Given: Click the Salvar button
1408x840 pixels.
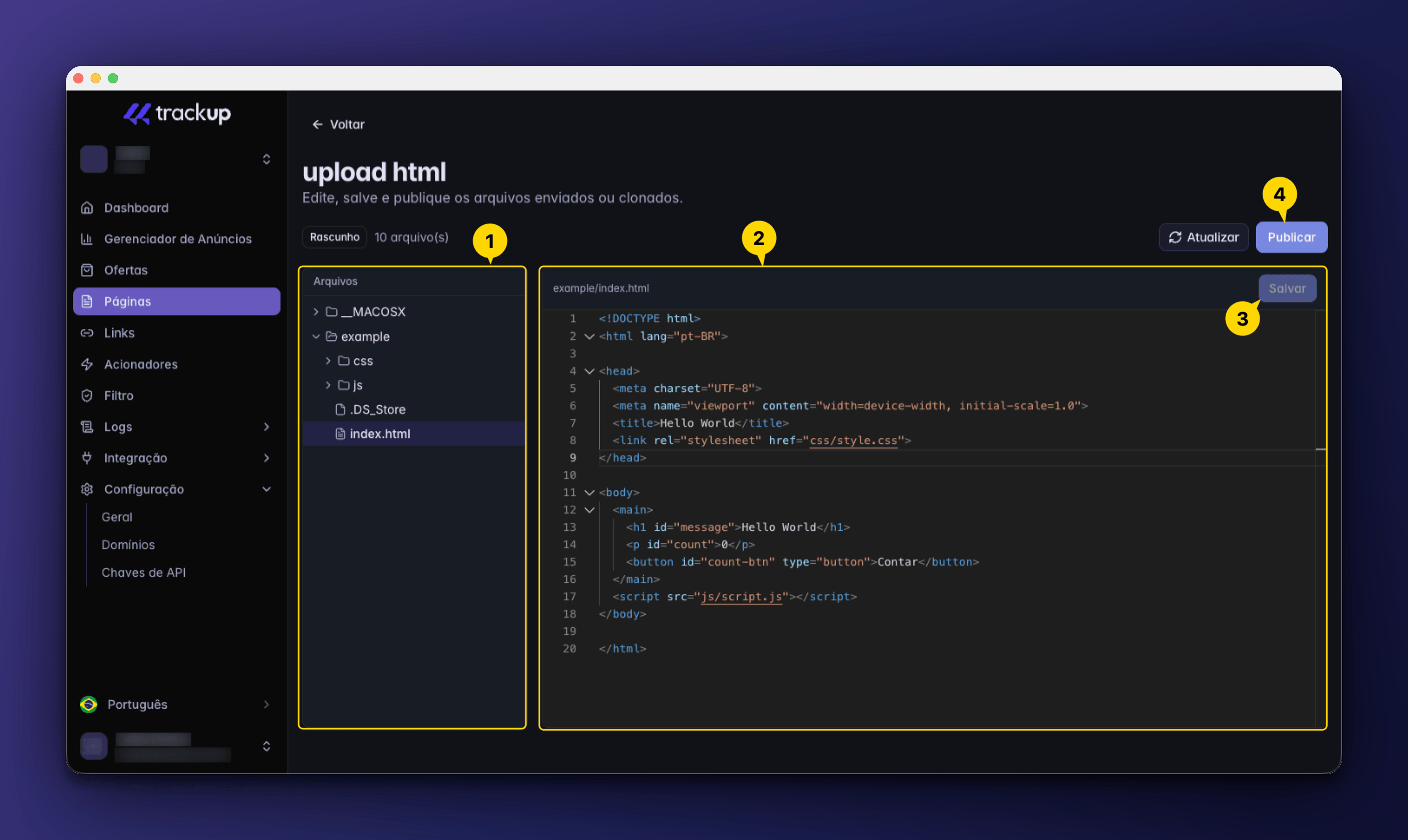Looking at the screenshot, I should pos(1287,288).
